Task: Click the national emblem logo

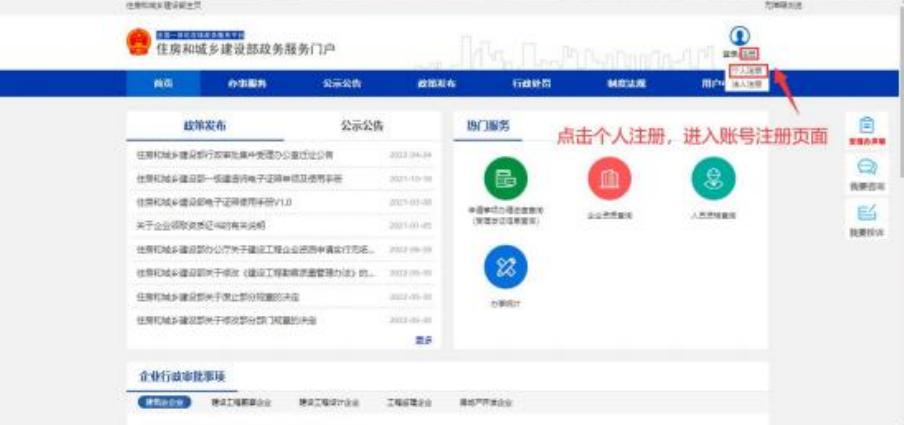Action: pyautogui.click(x=138, y=44)
